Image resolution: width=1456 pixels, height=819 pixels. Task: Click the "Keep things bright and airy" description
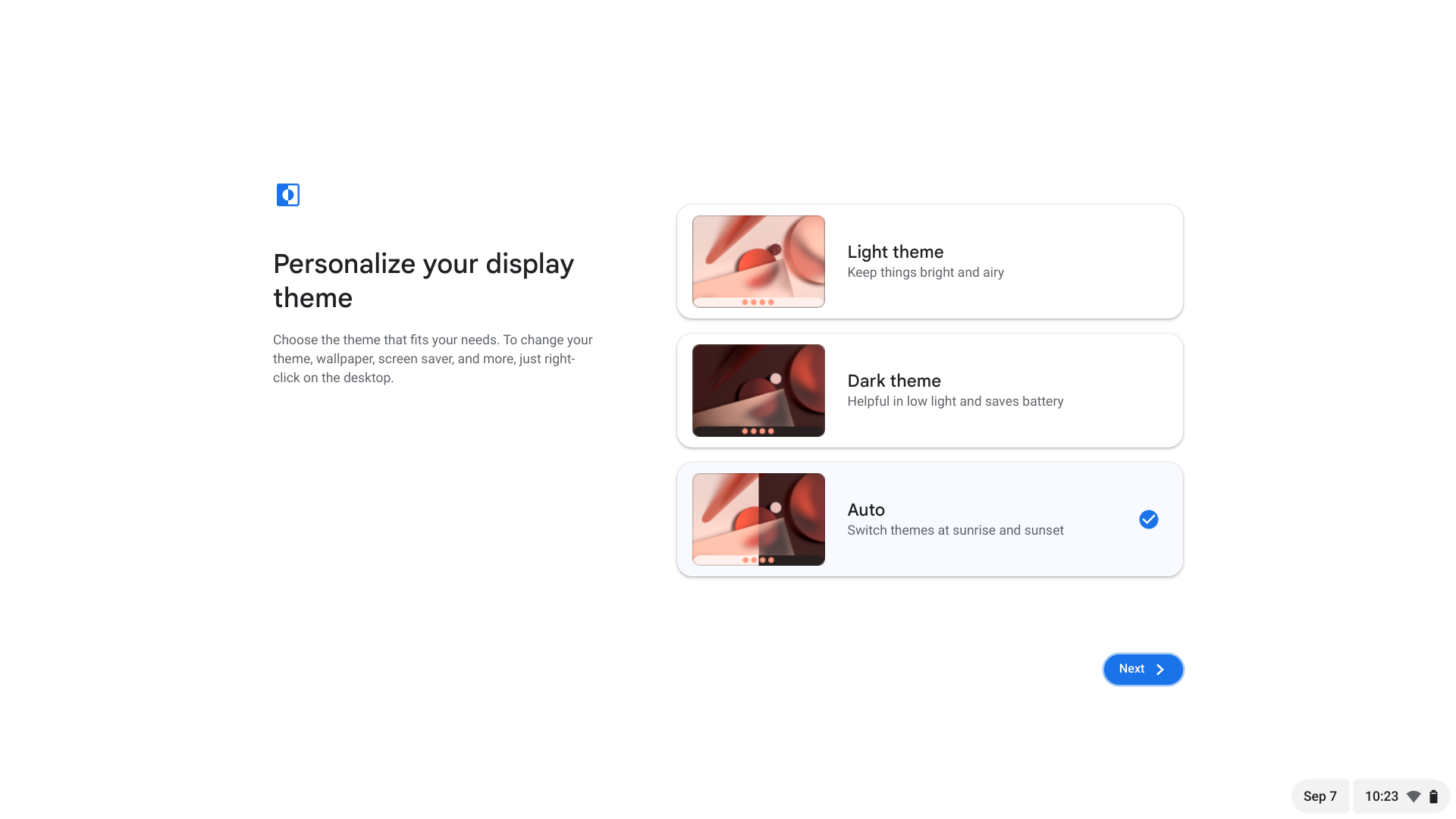click(x=925, y=273)
